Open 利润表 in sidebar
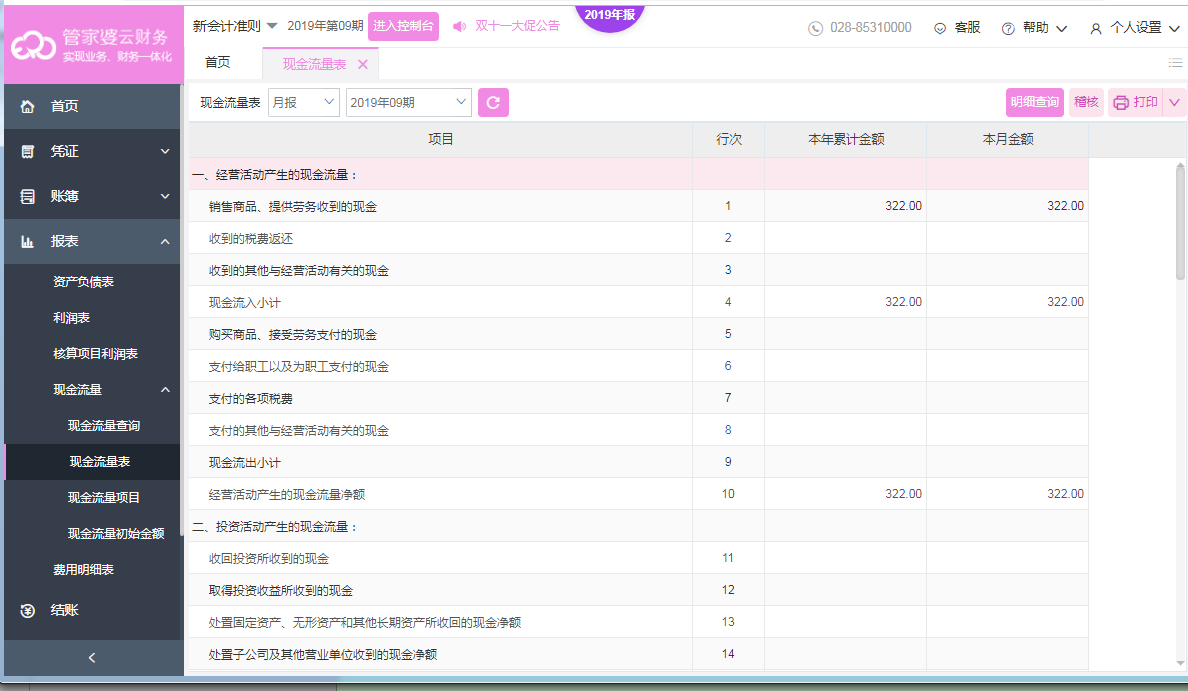The width and height of the screenshot is (1188, 691). point(71,317)
